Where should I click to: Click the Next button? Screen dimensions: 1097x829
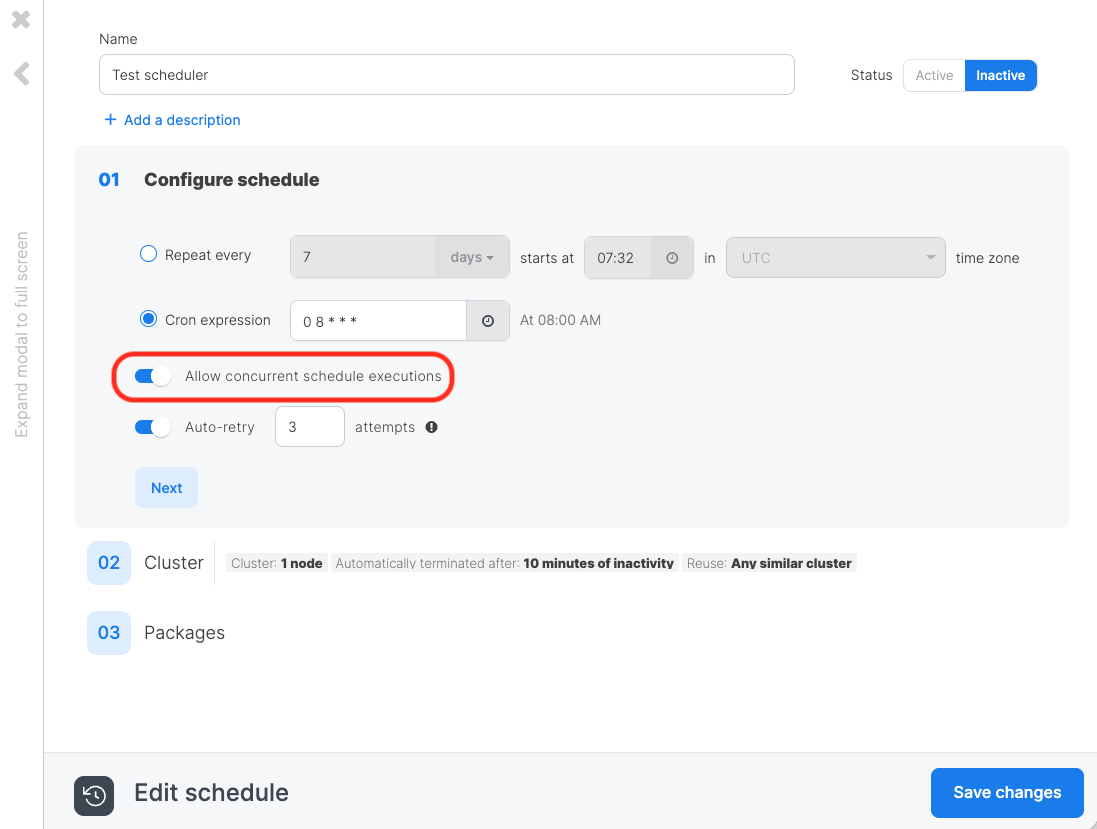[x=166, y=488]
